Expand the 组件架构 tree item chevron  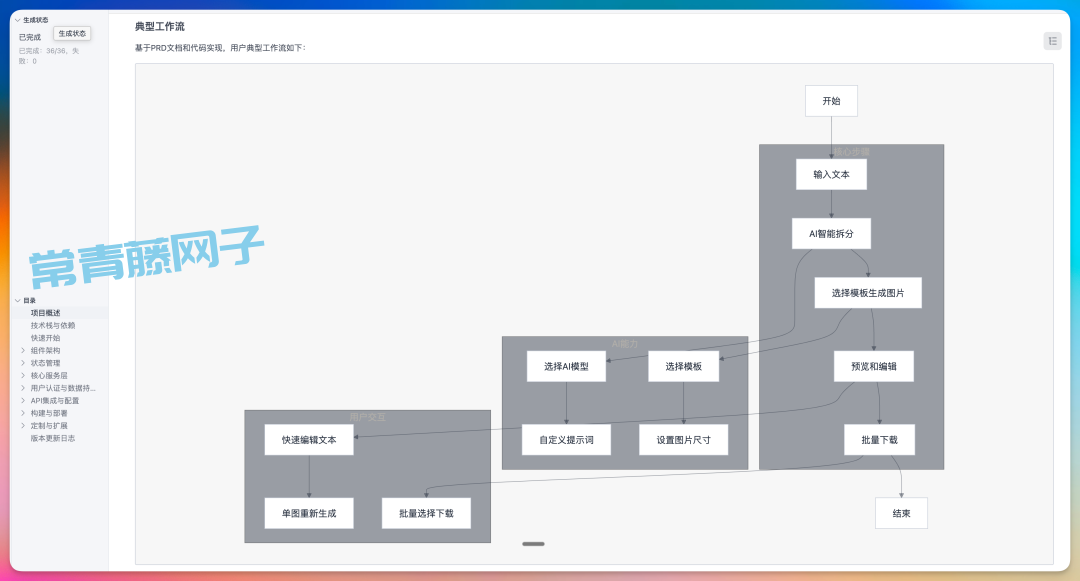tap(23, 351)
